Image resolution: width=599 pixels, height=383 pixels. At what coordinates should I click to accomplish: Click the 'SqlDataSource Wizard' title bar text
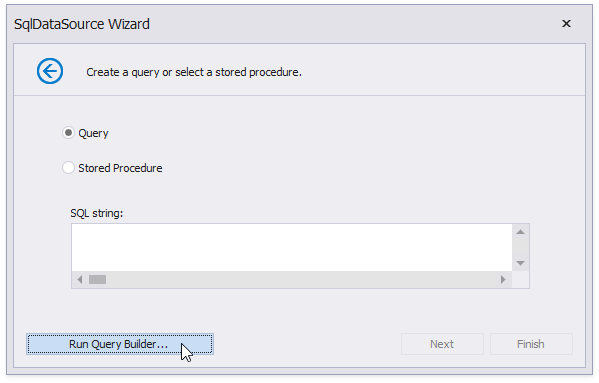click(82, 24)
